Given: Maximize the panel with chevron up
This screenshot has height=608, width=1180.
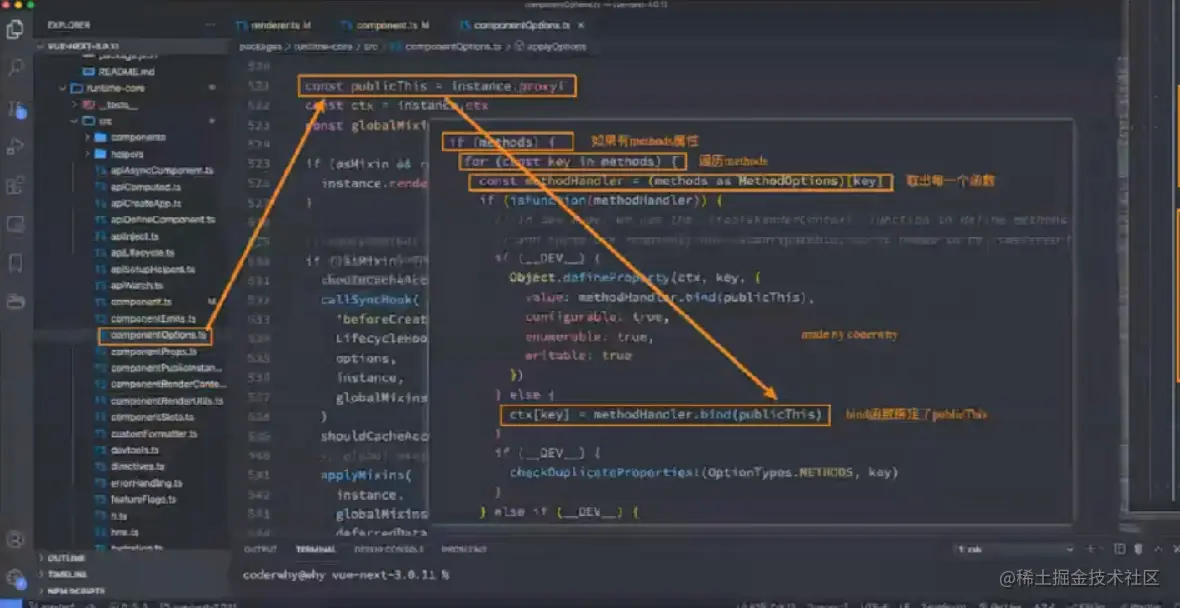Looking at the screenshot, I should pos(1157,549).
